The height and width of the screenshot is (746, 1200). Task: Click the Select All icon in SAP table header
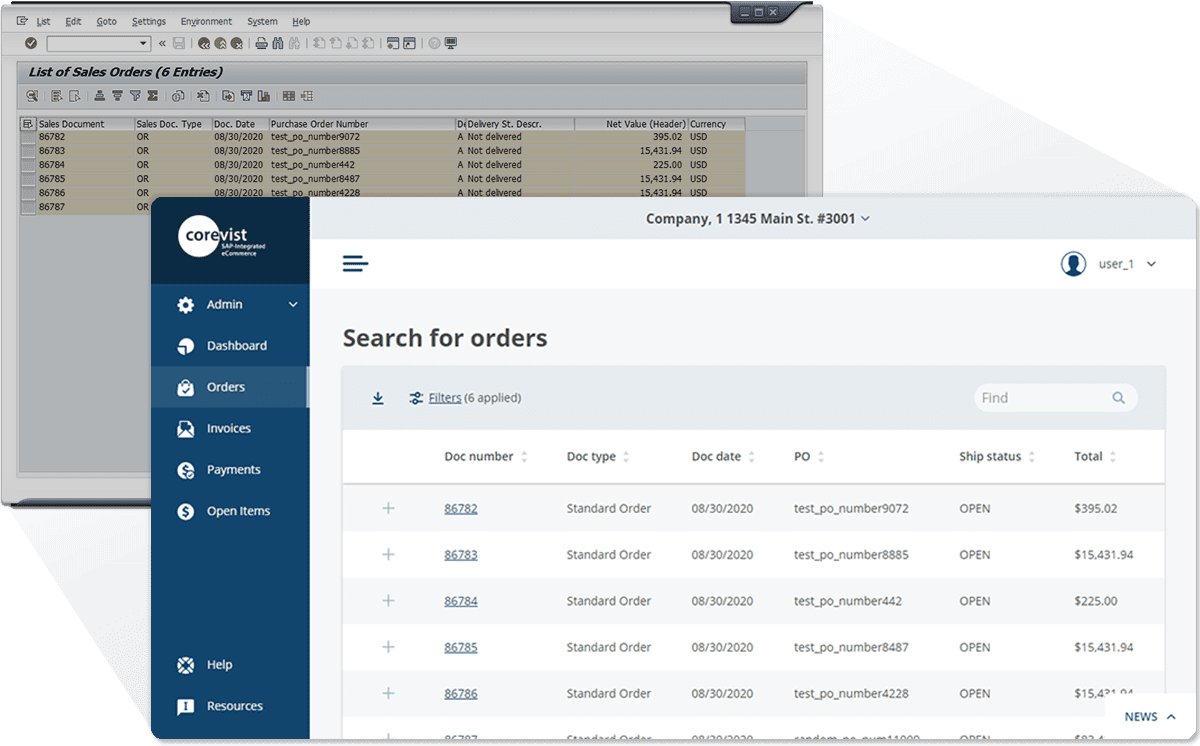(x=27, y=124)
